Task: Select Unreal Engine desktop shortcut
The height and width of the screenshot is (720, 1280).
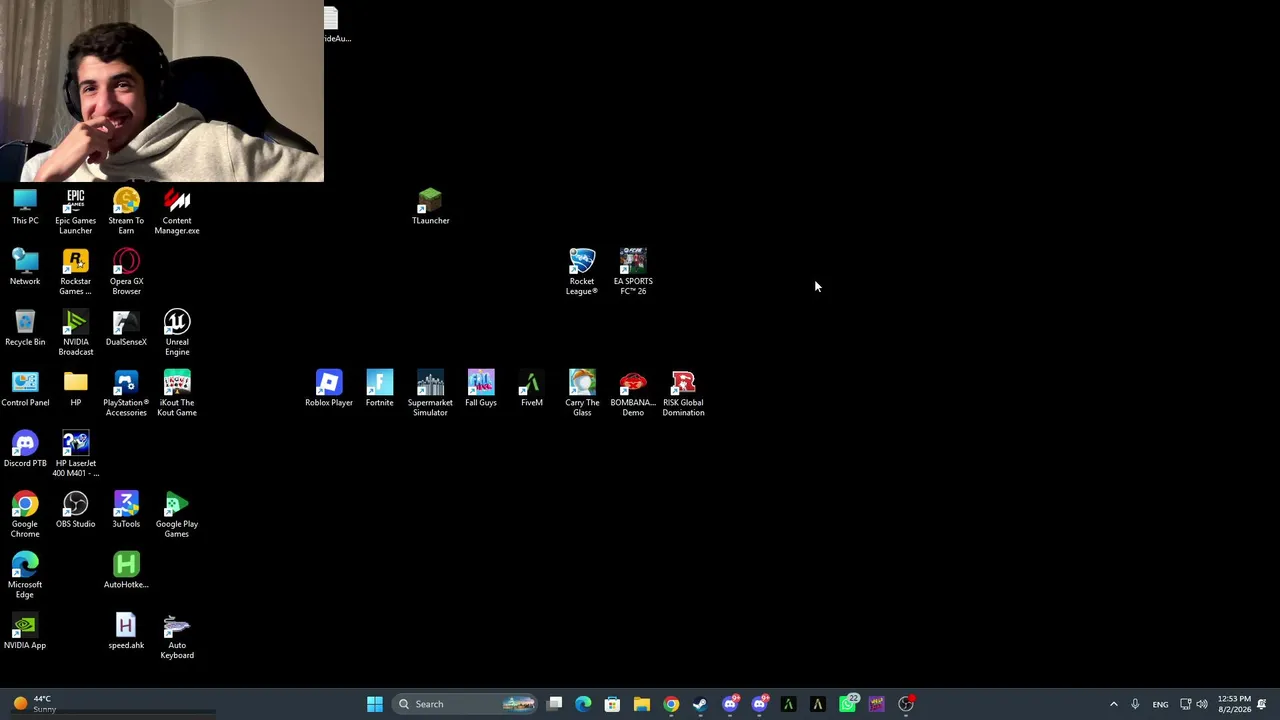Action: point(177,334)
